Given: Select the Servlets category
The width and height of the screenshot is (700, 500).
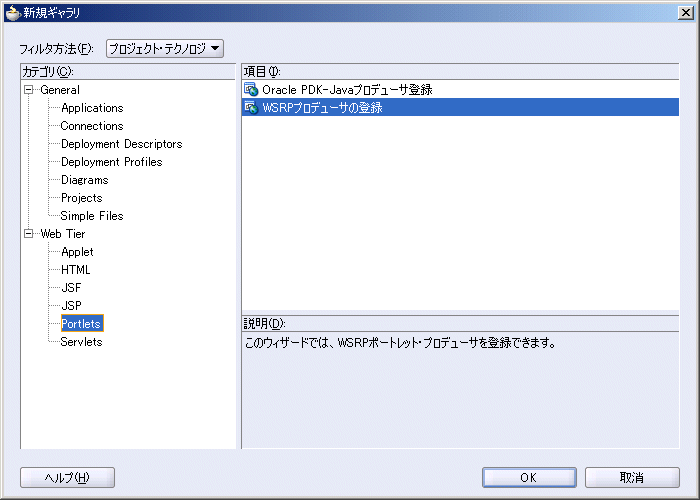Looking at the screenshot, I should 82,342.
